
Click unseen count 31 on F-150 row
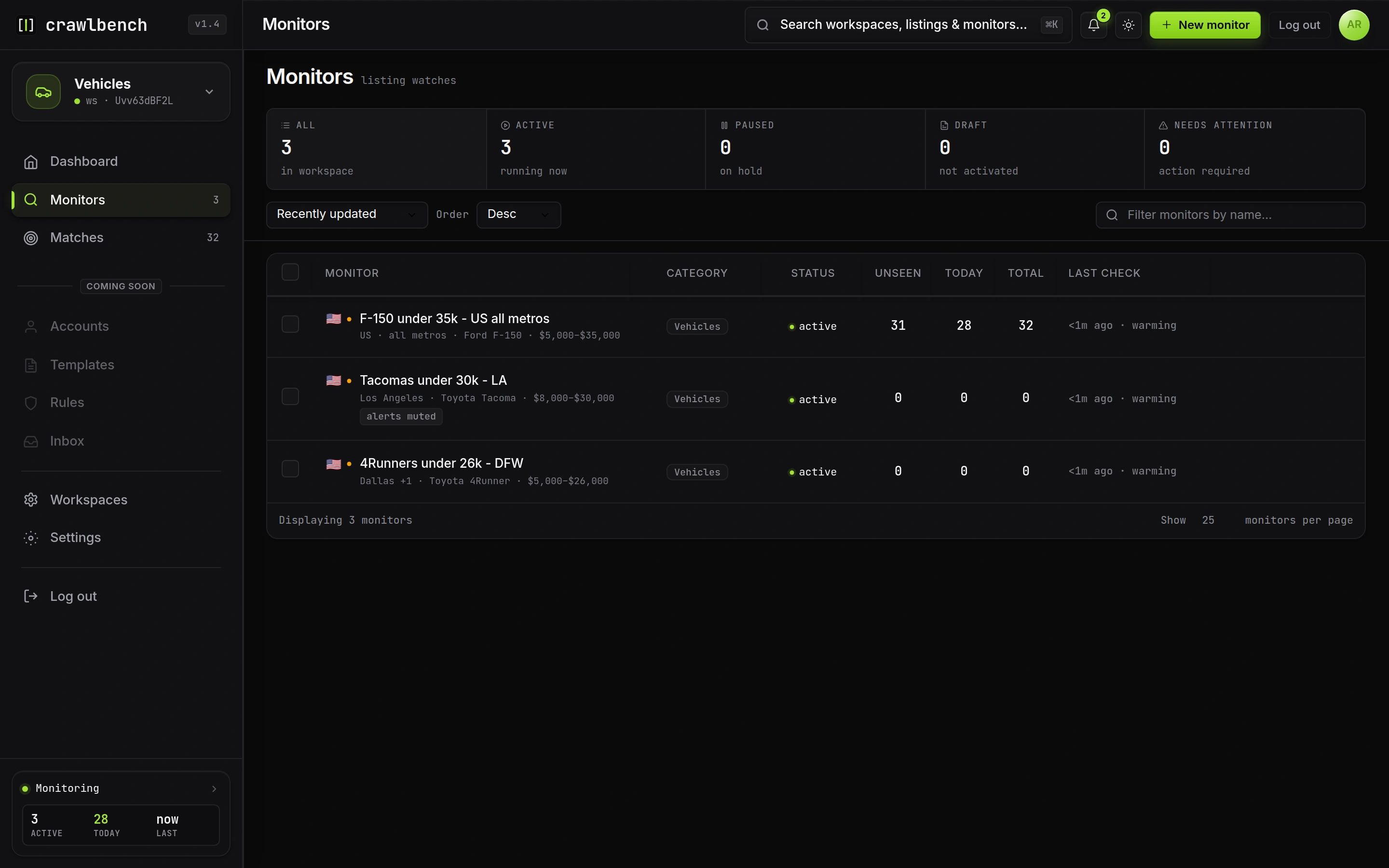898,325
